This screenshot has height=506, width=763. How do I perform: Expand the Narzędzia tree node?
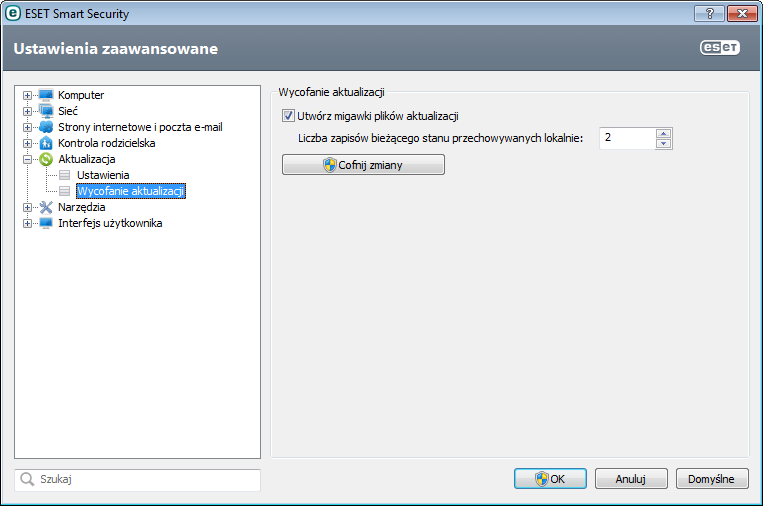[x=27, y=208]
